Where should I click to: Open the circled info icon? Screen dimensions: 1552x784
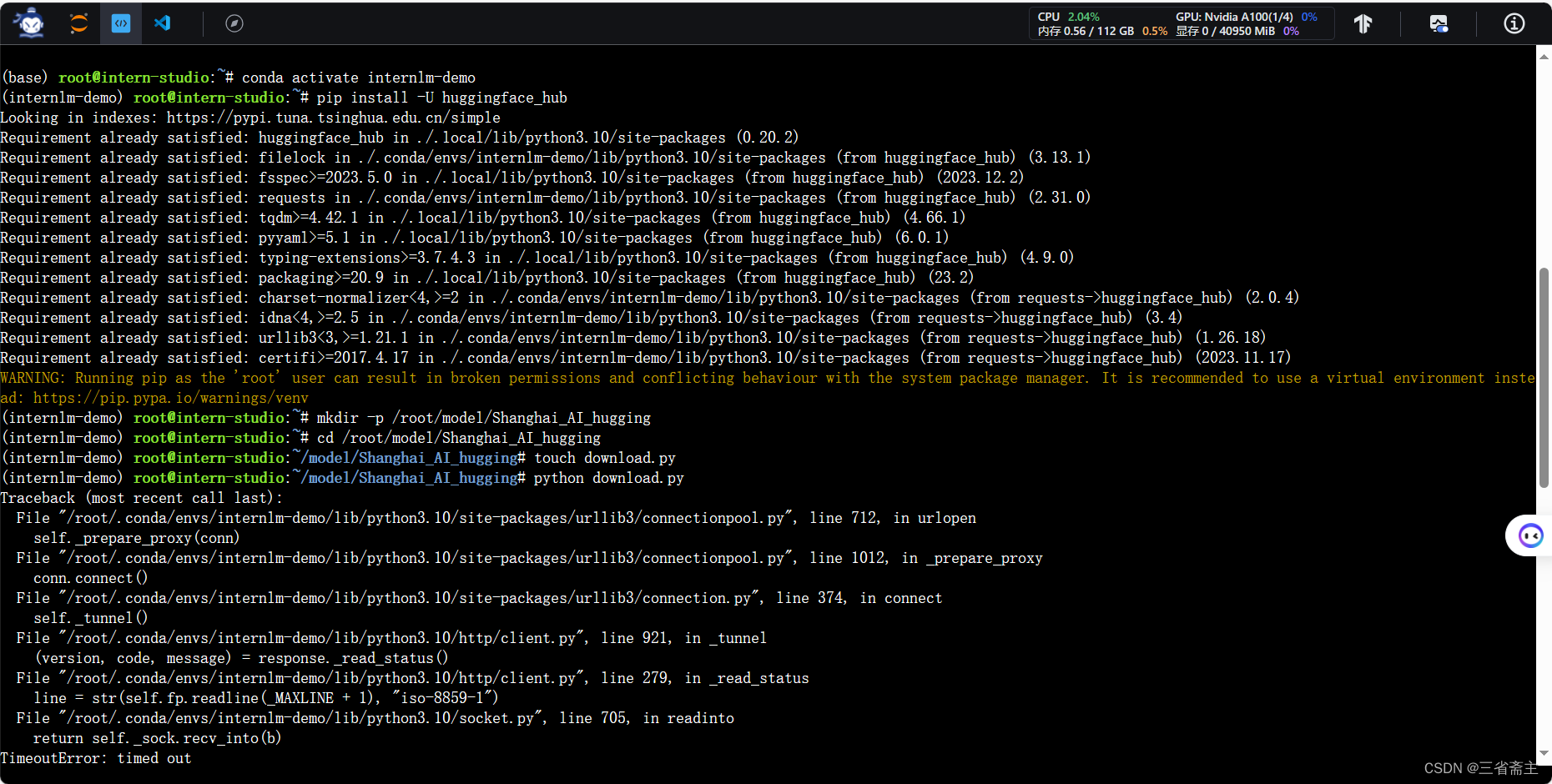click(x=1514, y=23)
